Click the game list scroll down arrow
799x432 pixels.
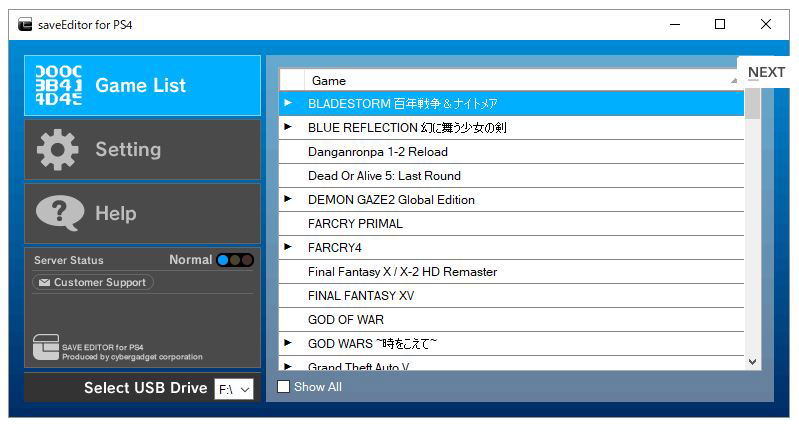tap(752, 362)
